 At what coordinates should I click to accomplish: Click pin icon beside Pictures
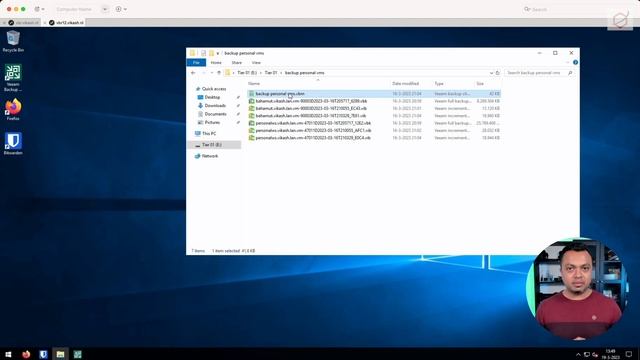(238, 122)
